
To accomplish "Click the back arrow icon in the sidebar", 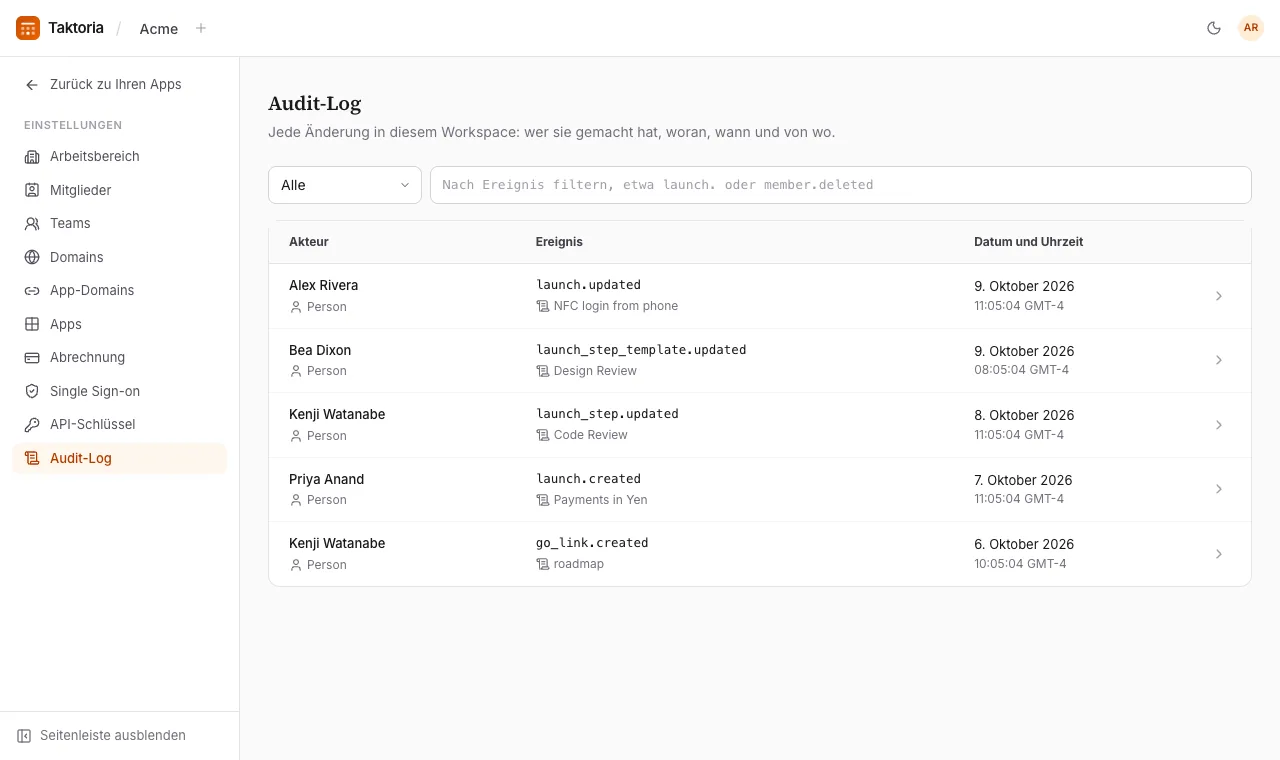I will 32,85.
